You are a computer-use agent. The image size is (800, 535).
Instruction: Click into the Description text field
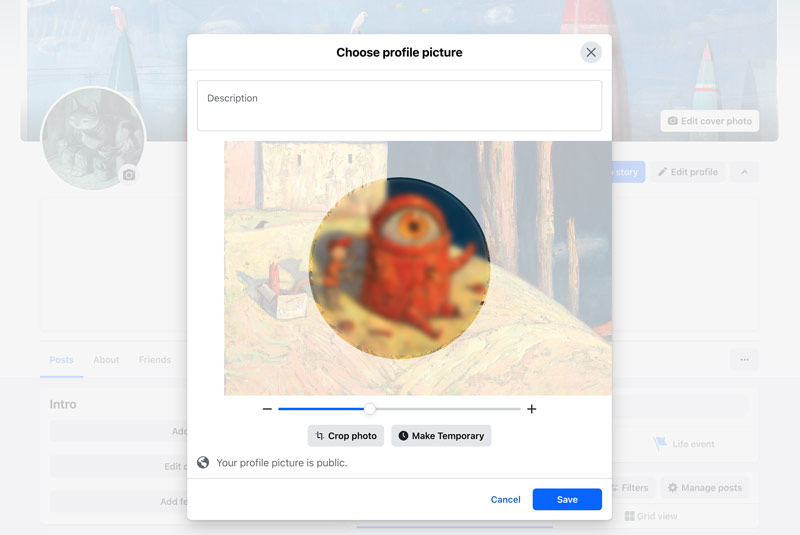(x=399, y=106)
